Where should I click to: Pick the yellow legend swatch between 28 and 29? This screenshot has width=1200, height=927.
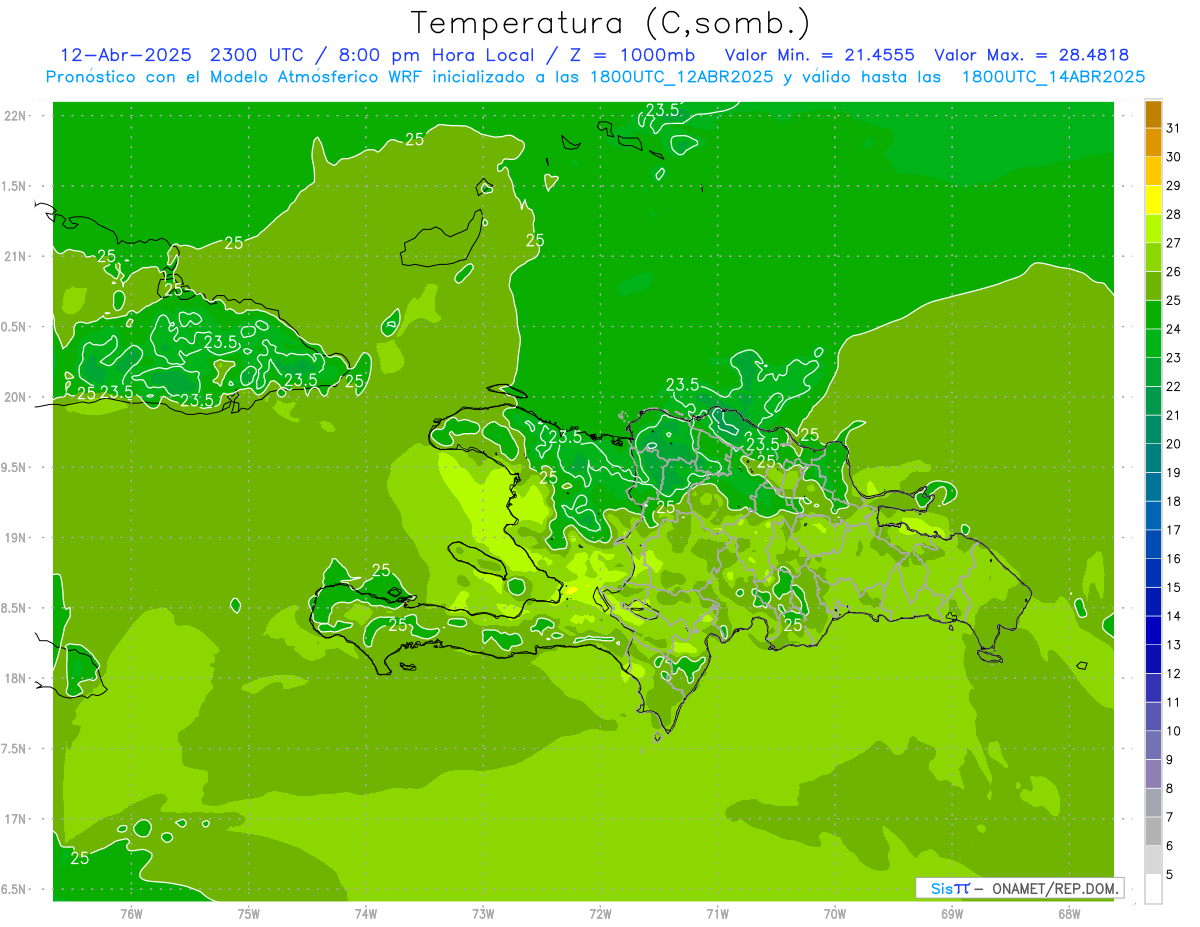tap(1153, 200)
